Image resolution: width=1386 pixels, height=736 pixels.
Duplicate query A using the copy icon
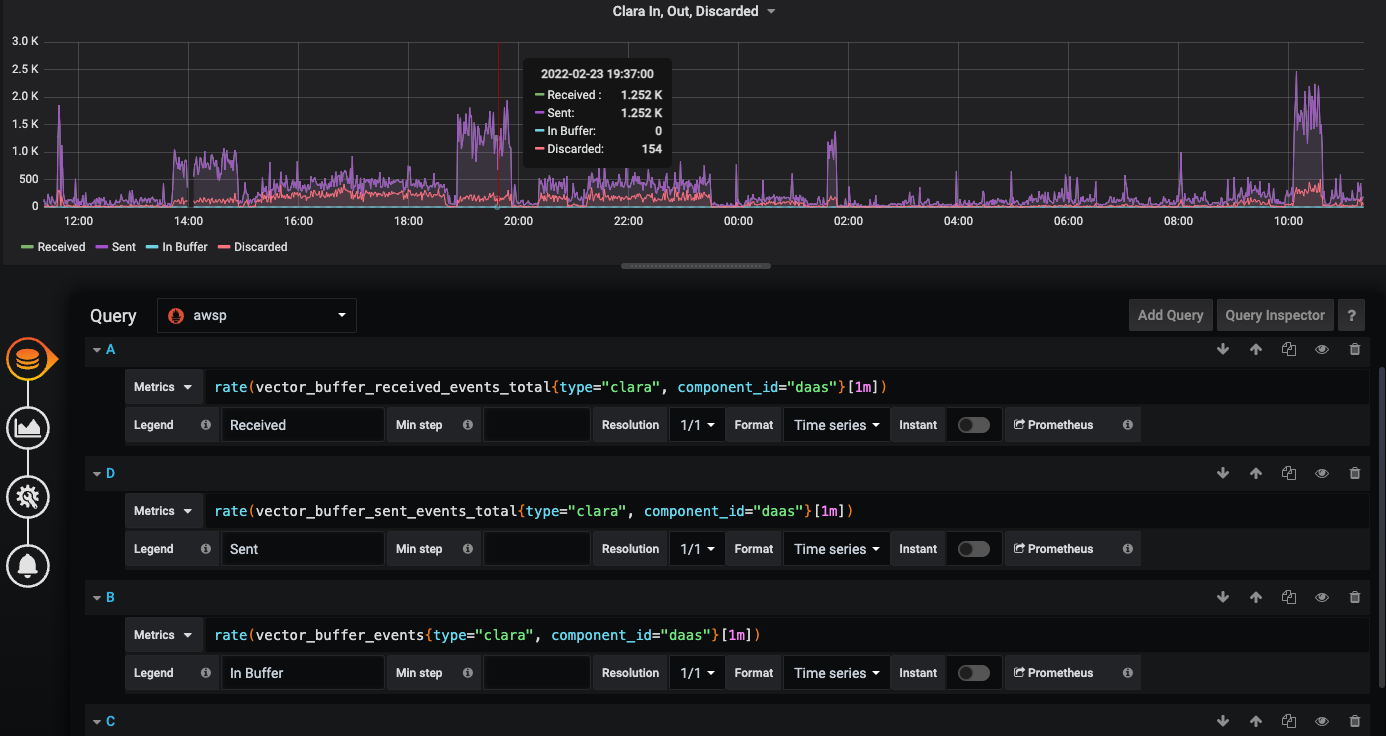[x=1288, y=349]
